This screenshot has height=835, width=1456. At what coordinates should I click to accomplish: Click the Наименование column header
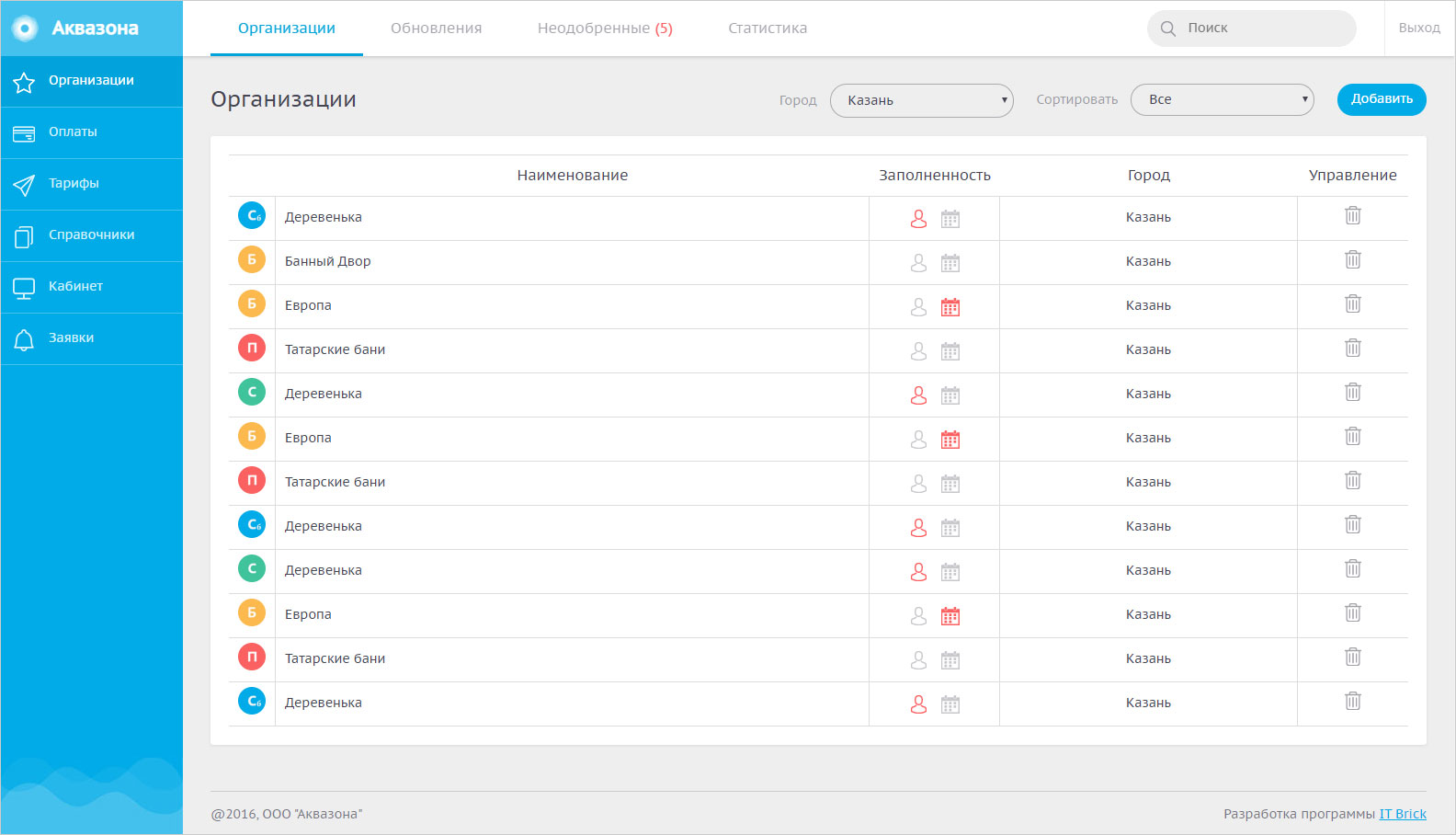click(x=572, y=175)
